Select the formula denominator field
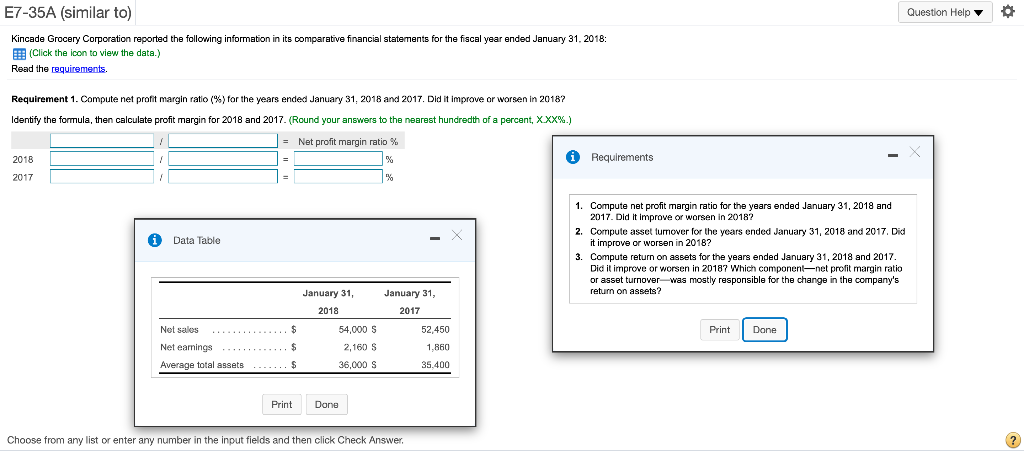 (x=223, y=141)
